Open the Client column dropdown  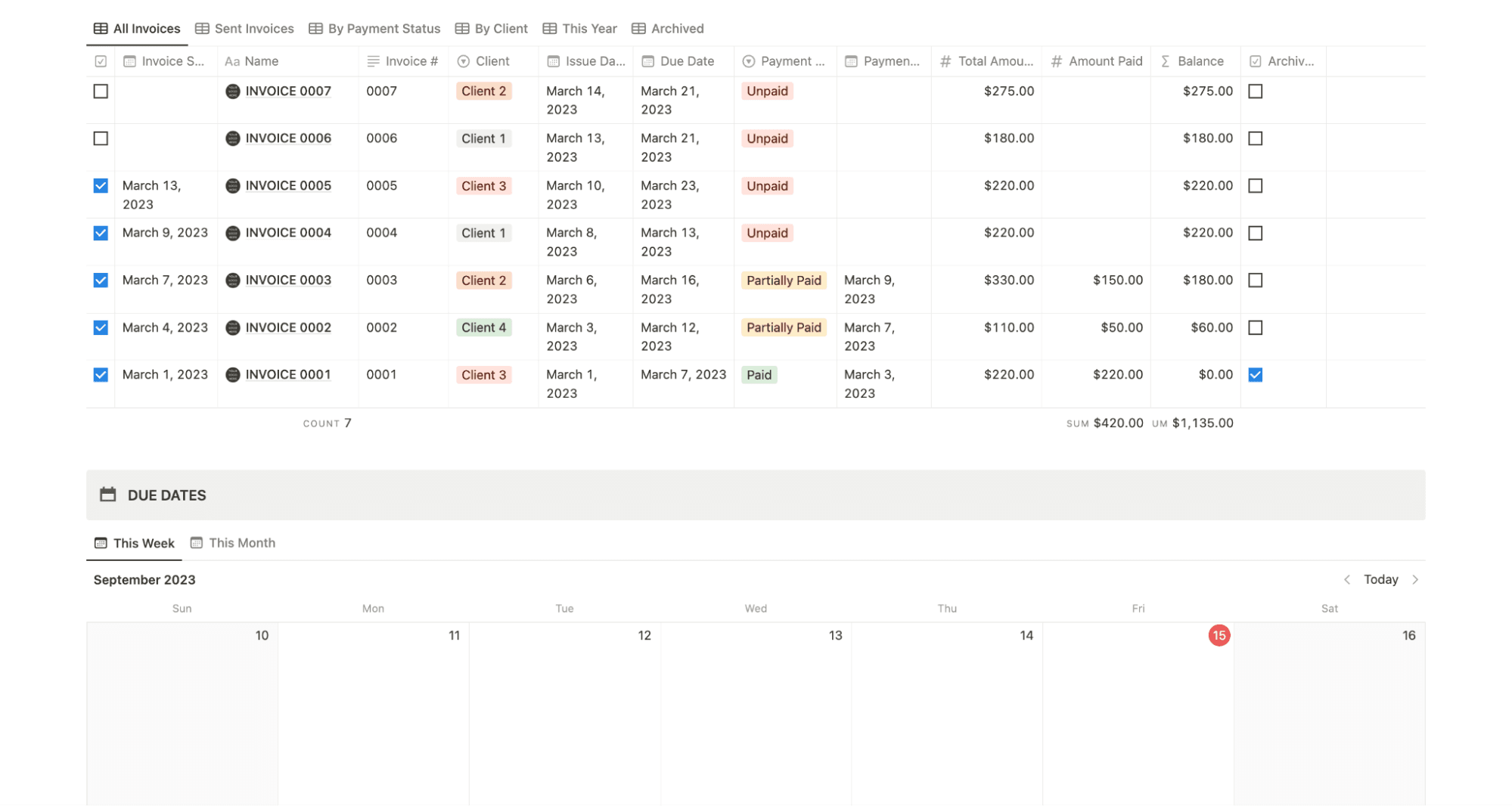[x=462, y=61]
